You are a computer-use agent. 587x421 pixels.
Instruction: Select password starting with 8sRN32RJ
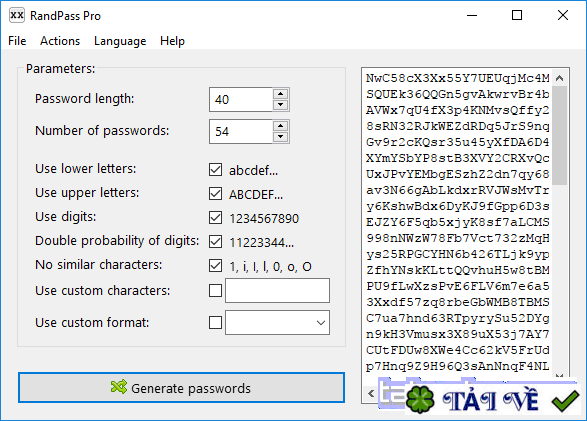tap(457, 126)
